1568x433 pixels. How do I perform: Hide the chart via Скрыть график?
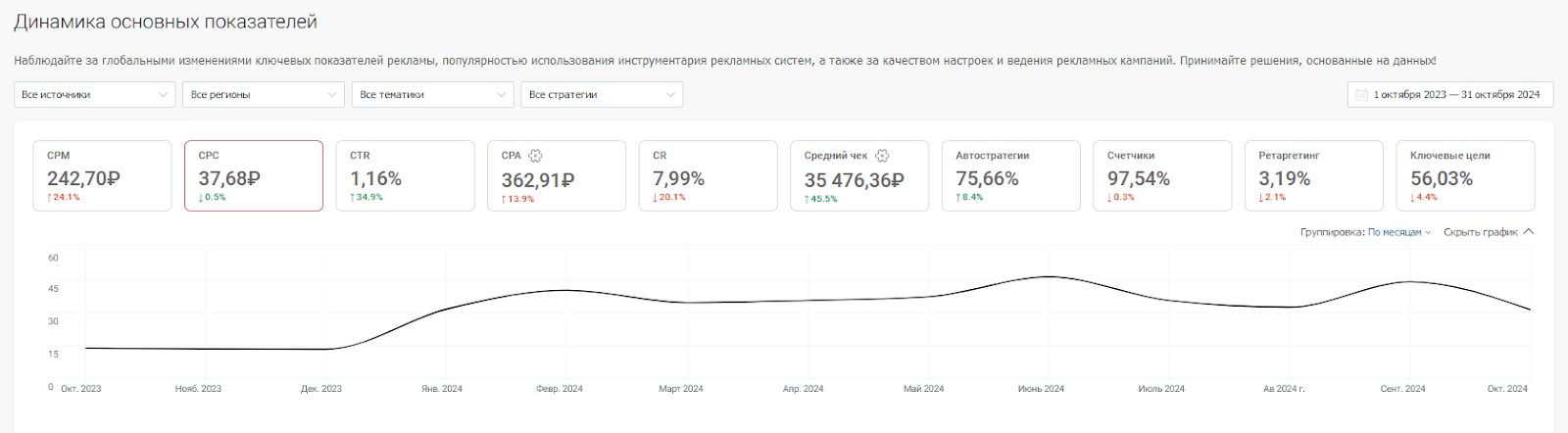(1480, 232)
